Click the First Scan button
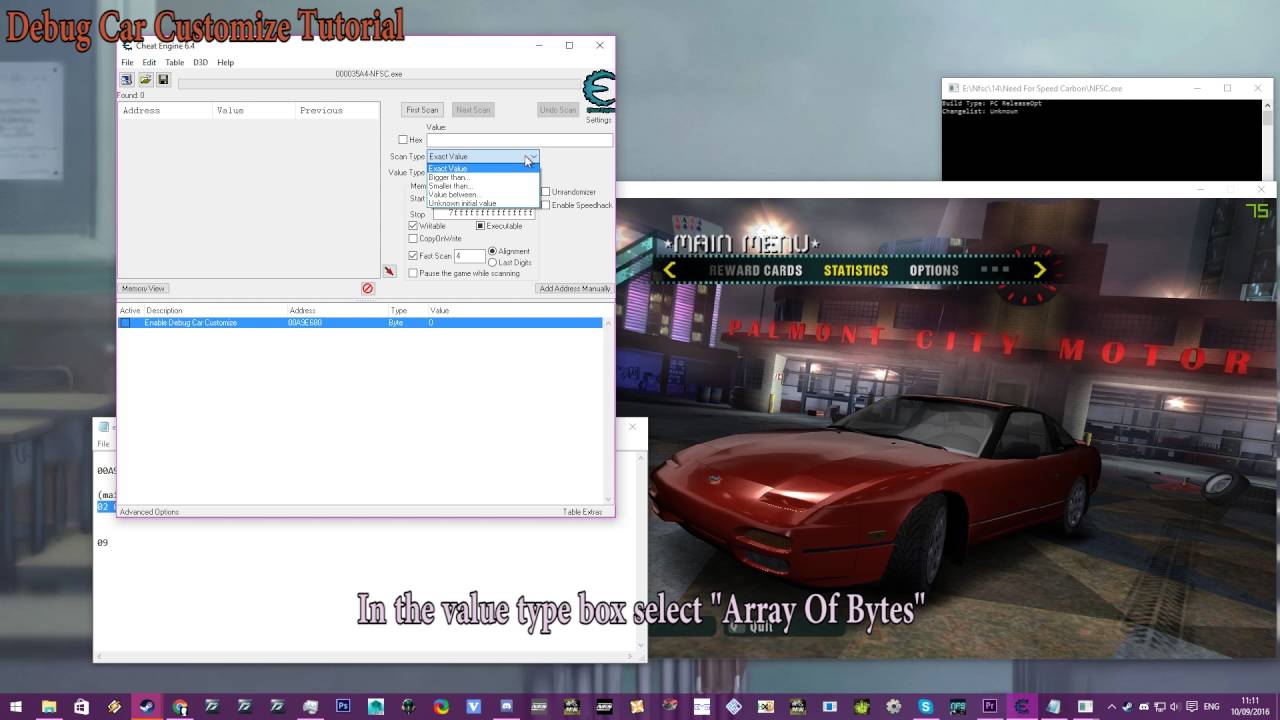 pos(422,110)
